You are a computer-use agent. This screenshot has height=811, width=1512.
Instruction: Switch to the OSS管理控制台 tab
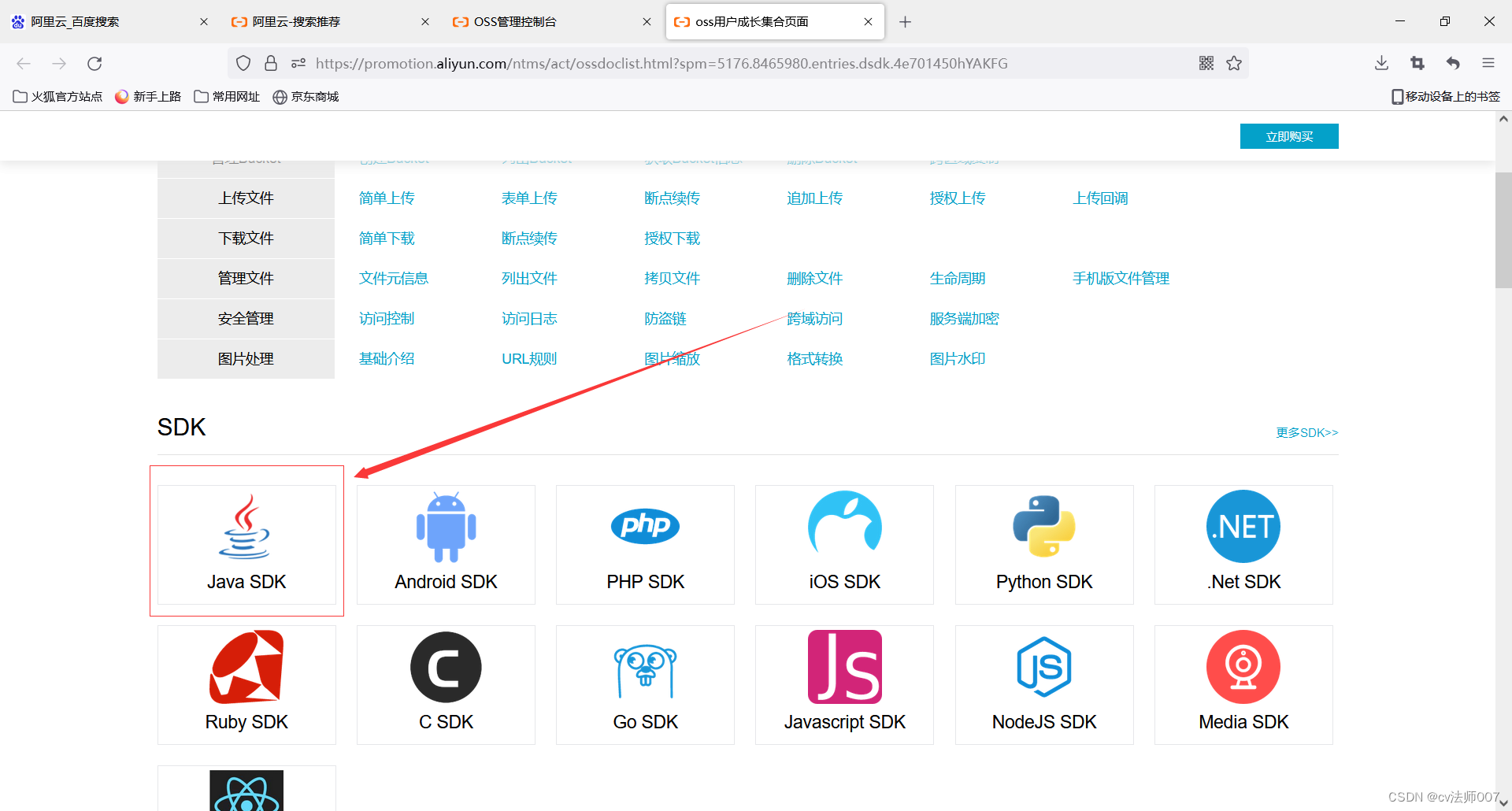pyautogui.click(x=551, y=22)
